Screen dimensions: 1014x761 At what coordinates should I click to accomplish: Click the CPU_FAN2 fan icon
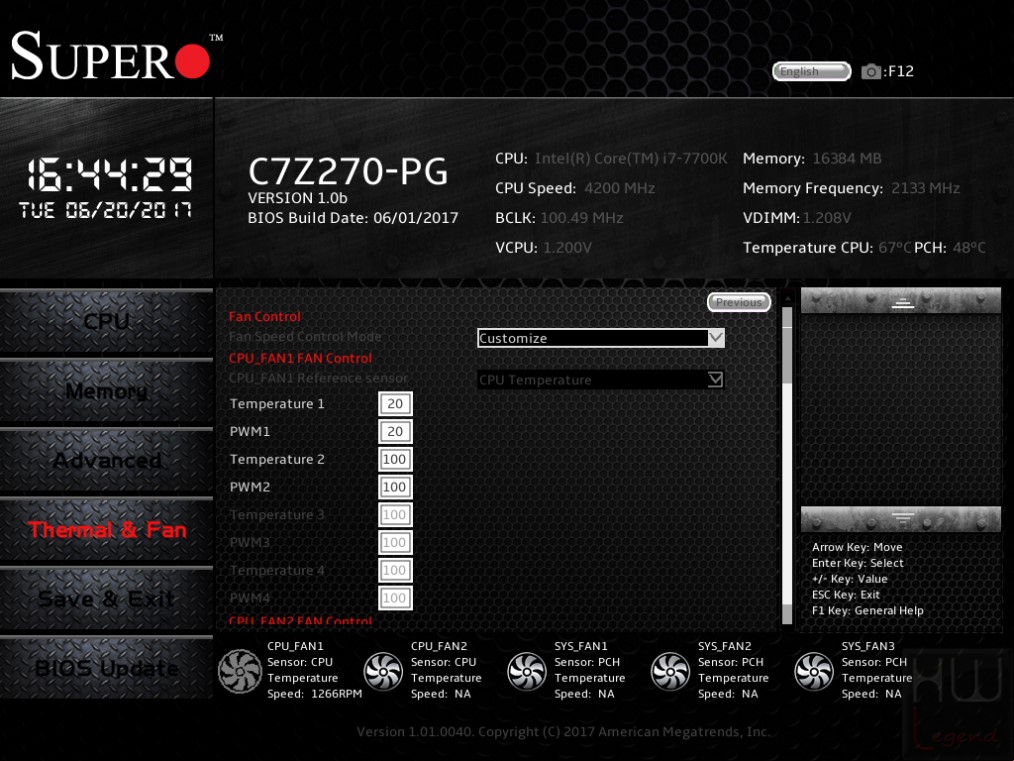point(383,671)
